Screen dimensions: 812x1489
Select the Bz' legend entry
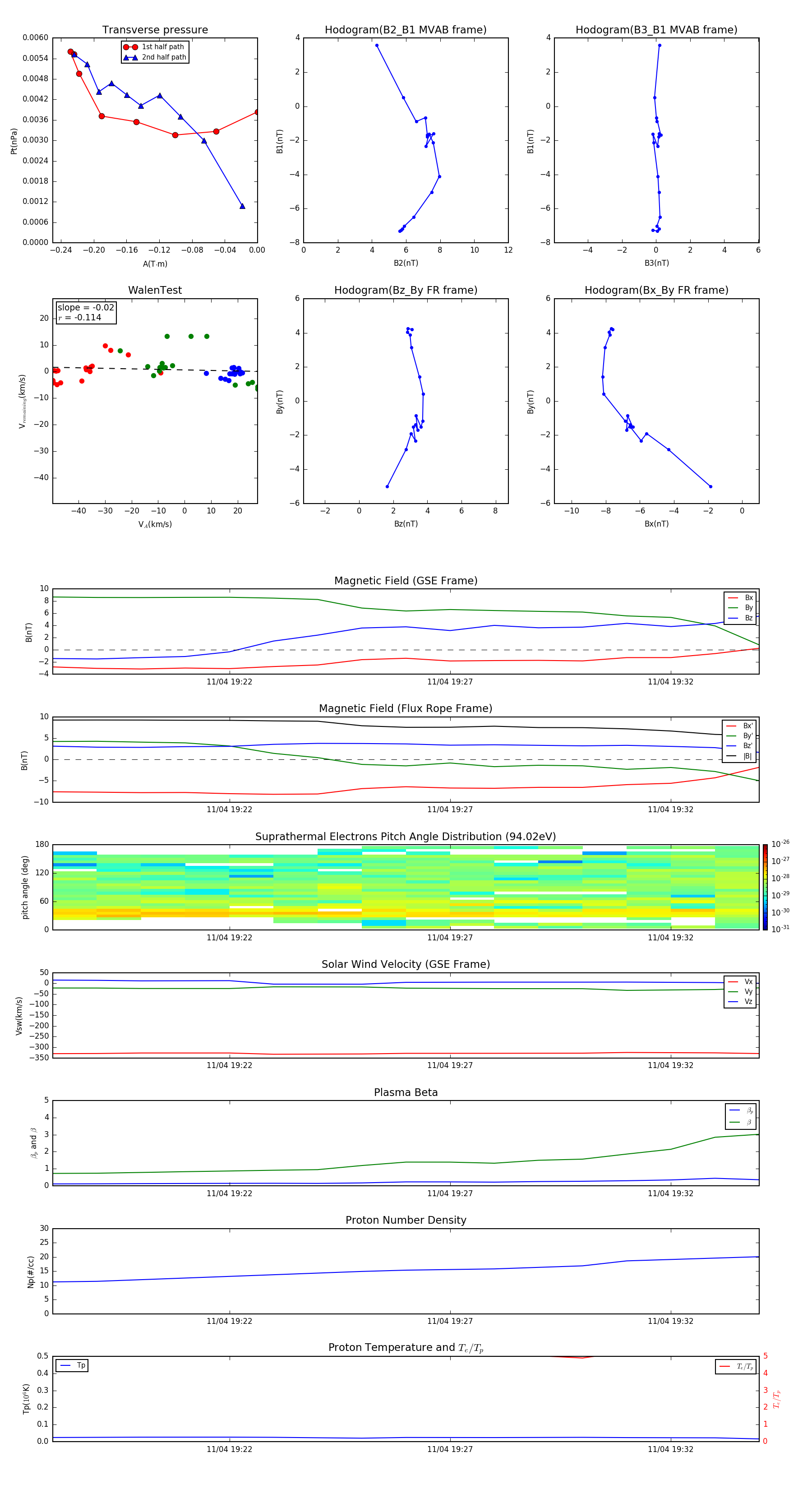(x=739, y=746)
